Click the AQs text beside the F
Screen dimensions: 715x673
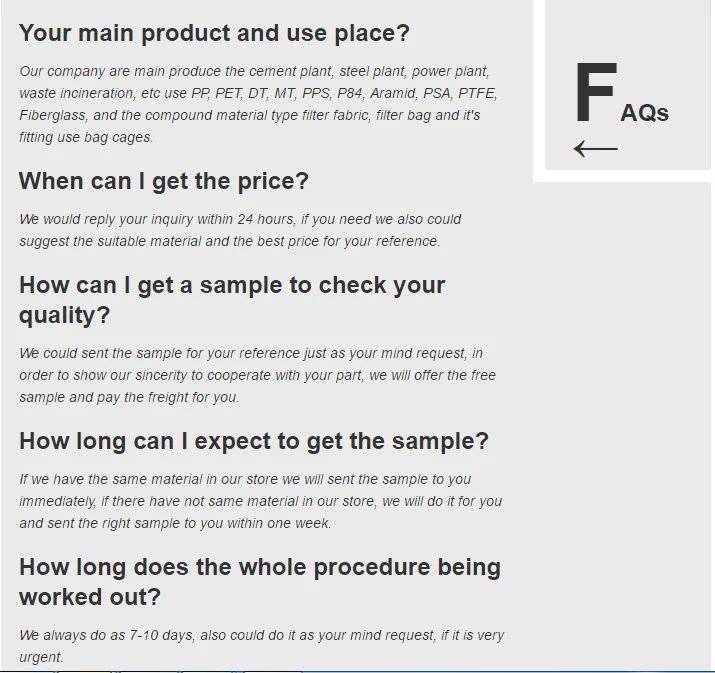[644, 112]
